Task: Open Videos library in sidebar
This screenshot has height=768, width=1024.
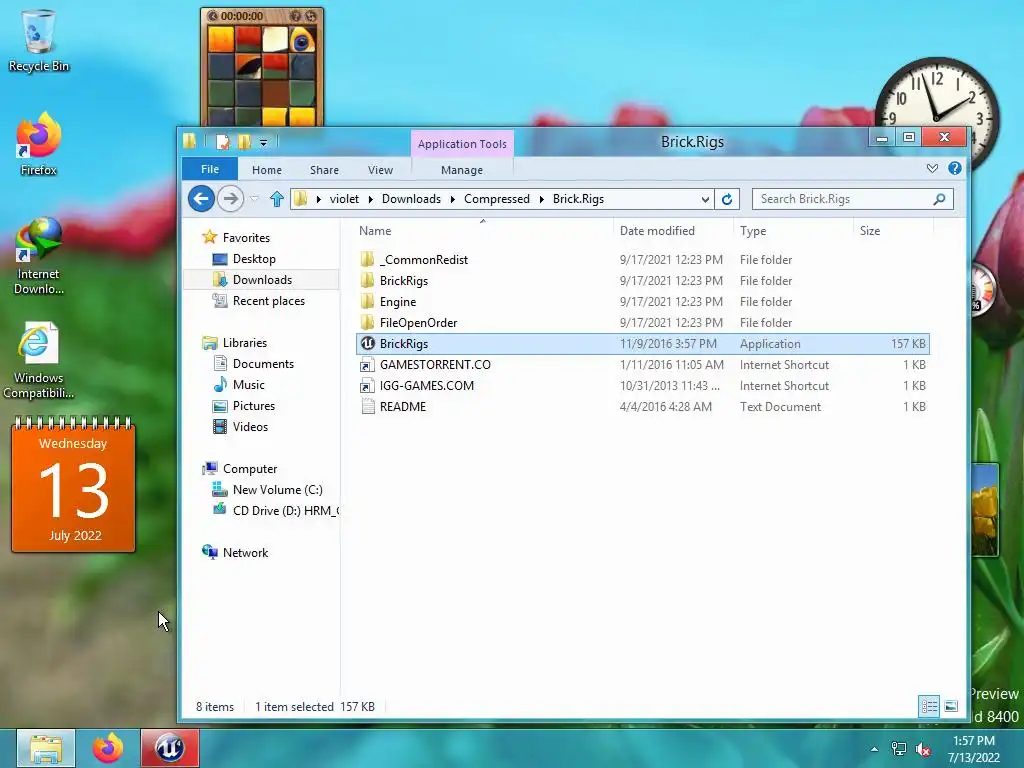Action: coord(250,426)
